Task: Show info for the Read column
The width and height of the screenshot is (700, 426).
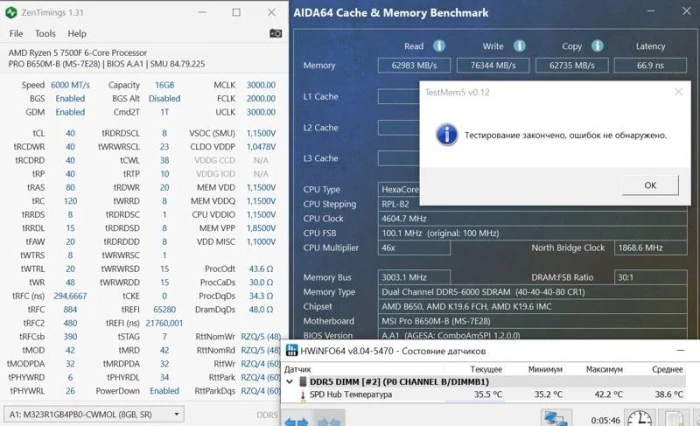Action: point(439,46)
